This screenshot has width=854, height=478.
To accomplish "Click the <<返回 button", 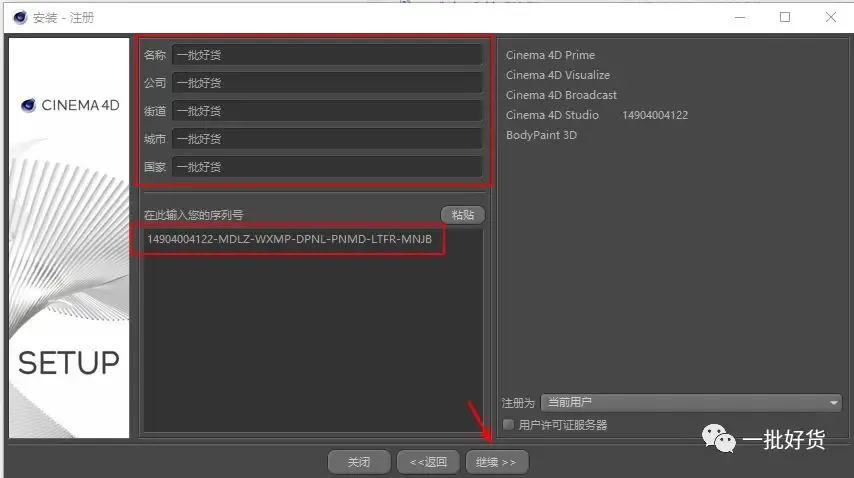I will pyautogui.click(x=428, y=462).
